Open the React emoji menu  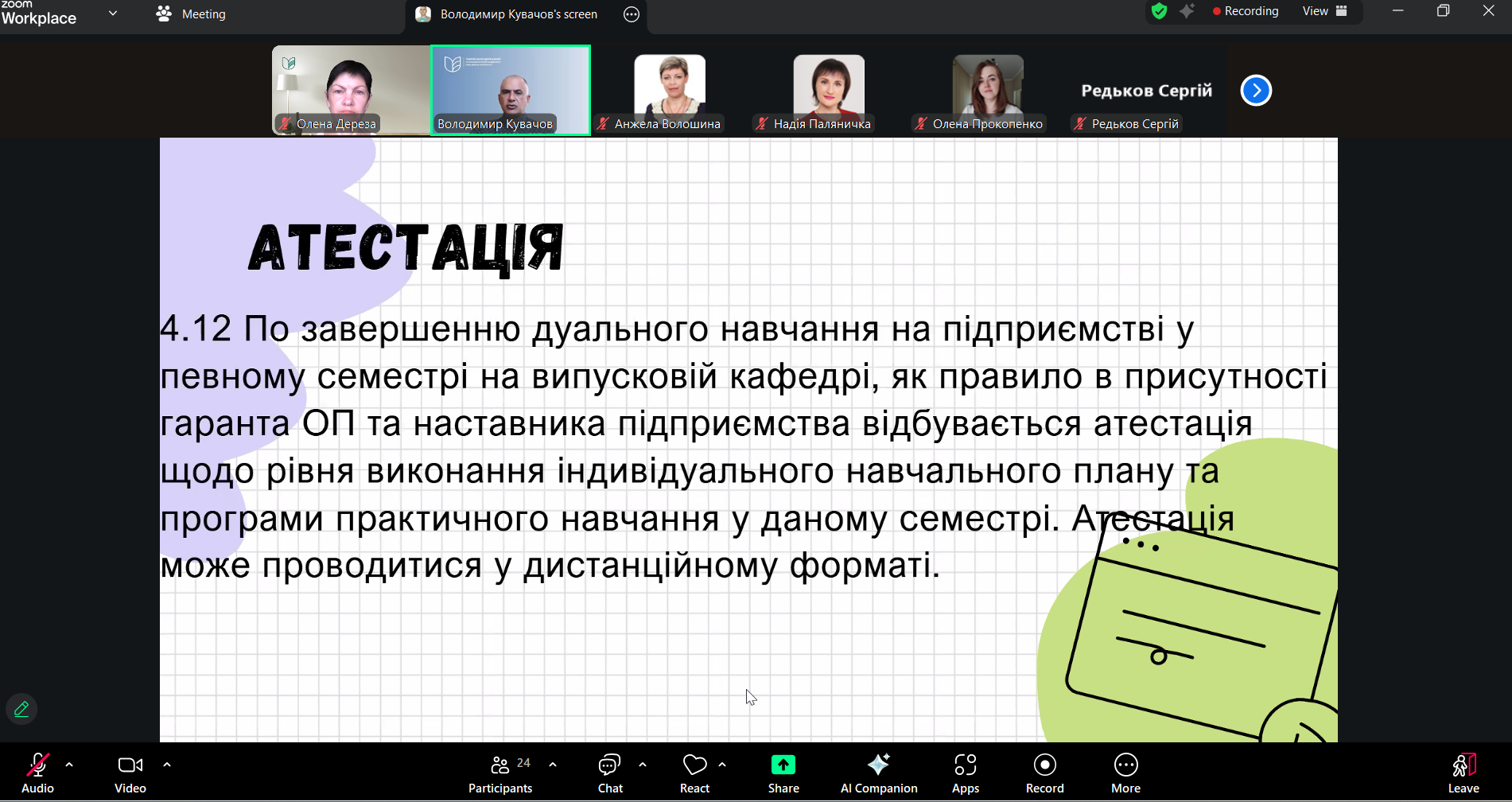[x=694, y=773]
